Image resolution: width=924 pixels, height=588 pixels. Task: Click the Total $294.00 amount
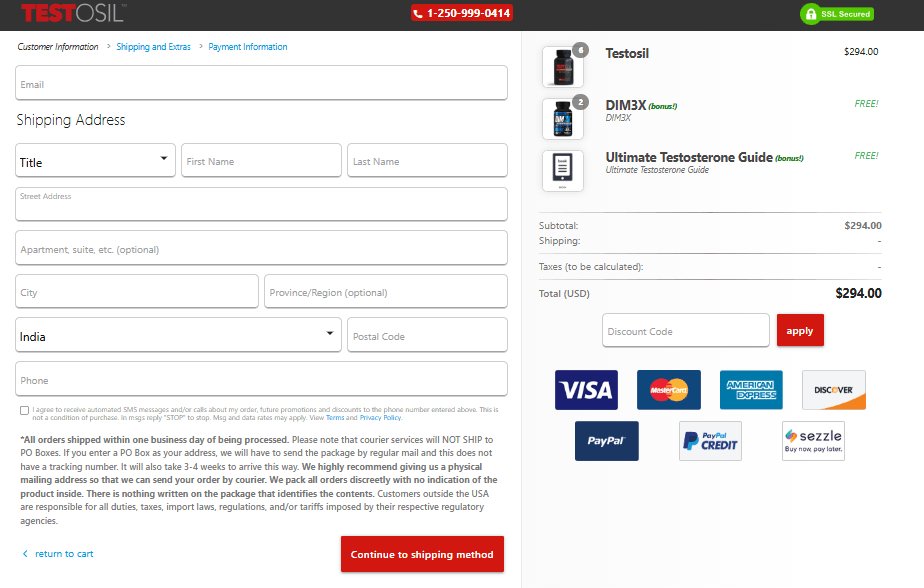coord(858,293)
